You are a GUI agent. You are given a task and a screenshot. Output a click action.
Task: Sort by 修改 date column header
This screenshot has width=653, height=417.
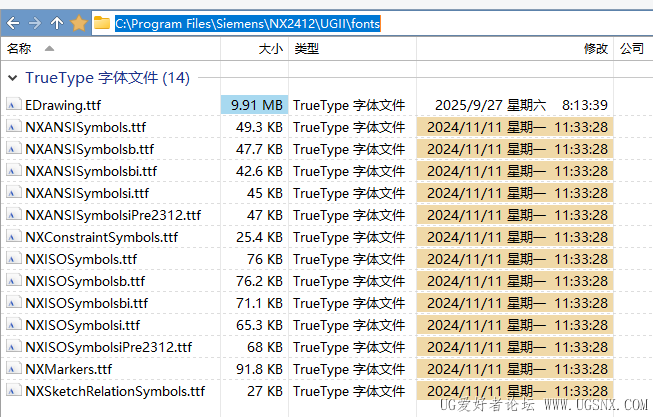tap(595, 48)
